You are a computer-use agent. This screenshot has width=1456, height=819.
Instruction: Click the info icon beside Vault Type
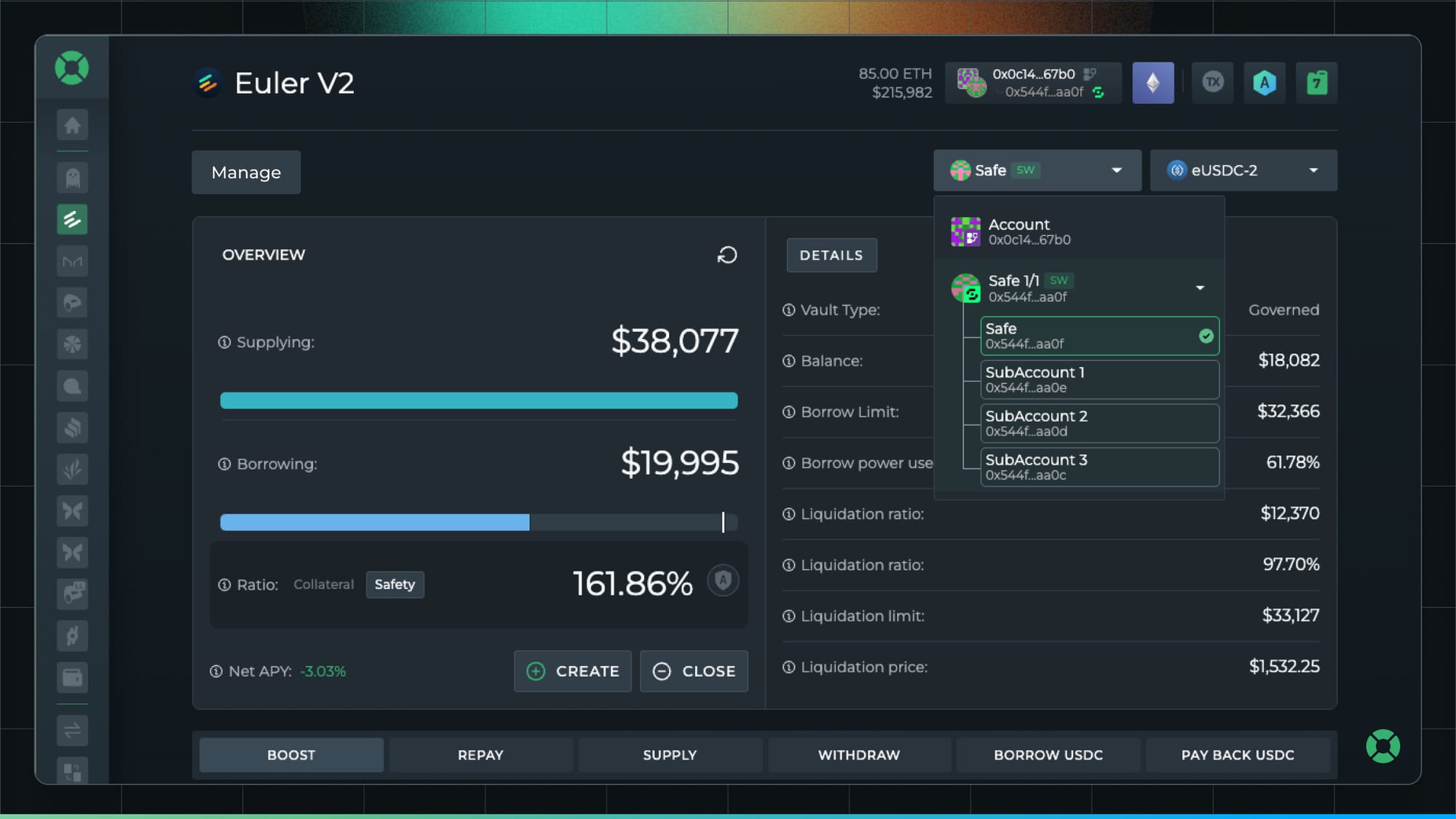[x=788, y=310]
